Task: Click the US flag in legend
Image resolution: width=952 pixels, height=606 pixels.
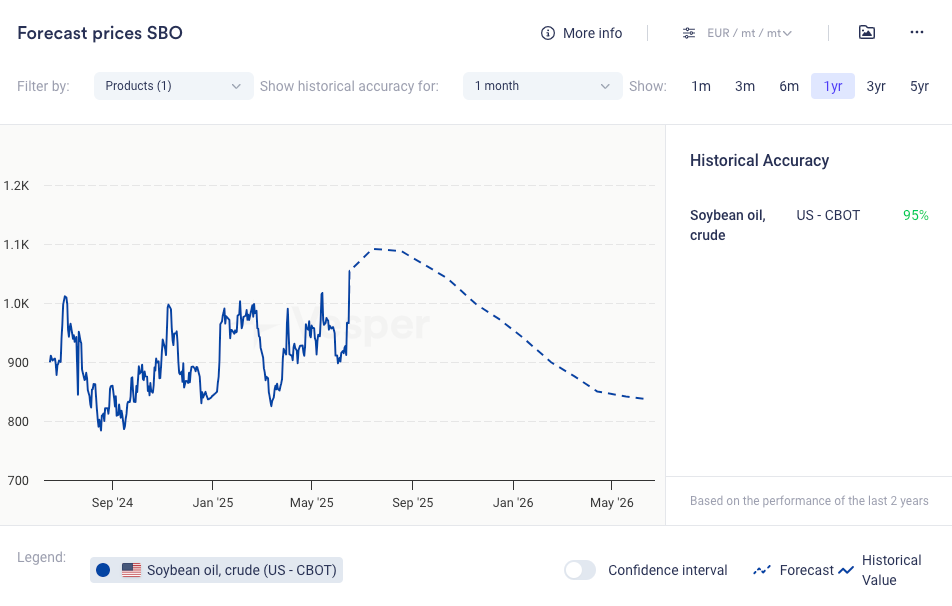Action: click(x=131, y=570)
